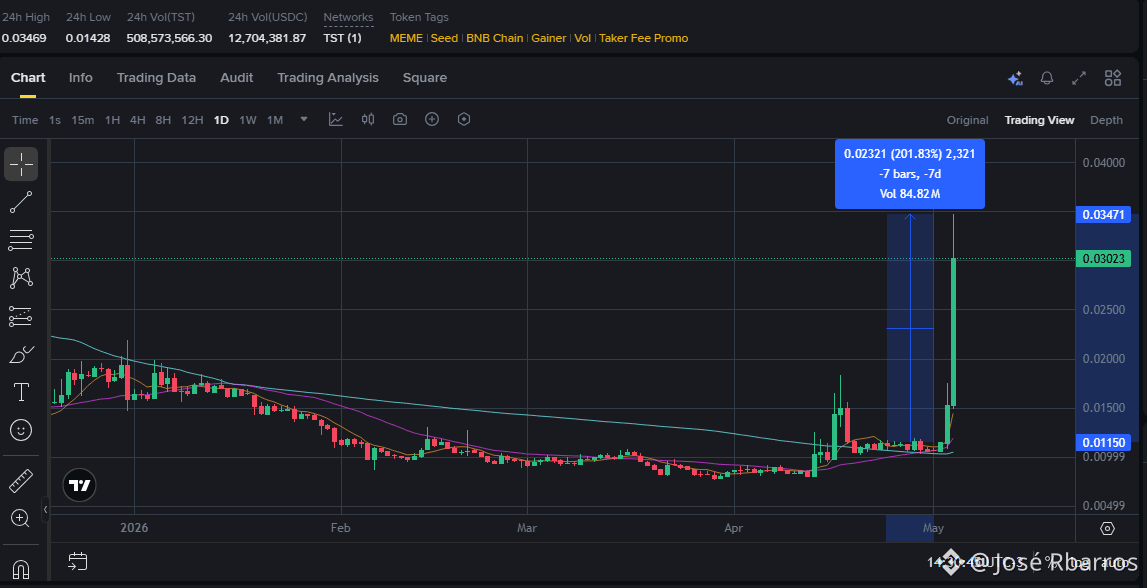Image resolution: width=1147 pixels, height=588 pixels.
Task: Select the 12H time interval
Action: tap(192, 120)
